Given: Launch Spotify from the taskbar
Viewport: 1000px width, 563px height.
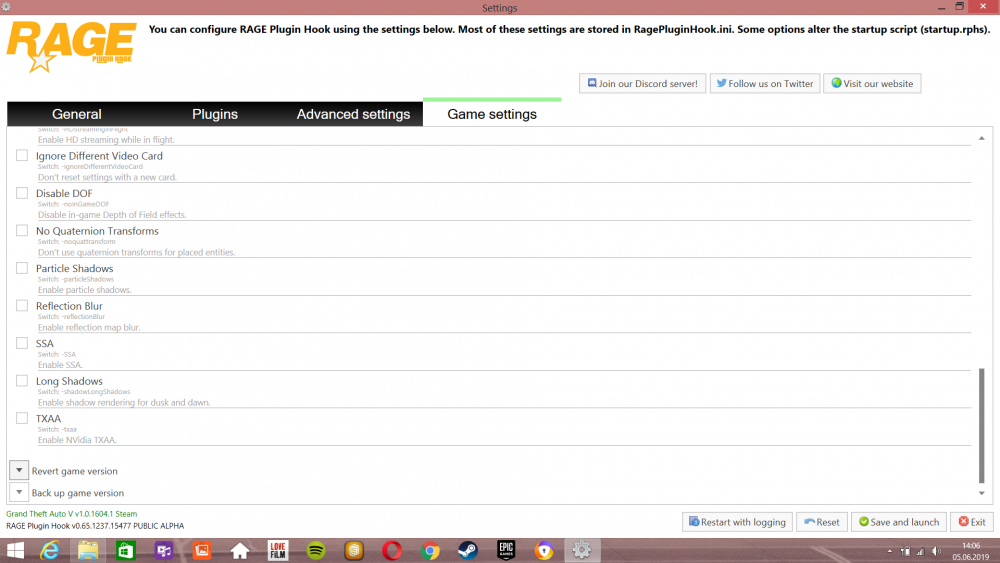Looking at the screenshot, I should [316, 550].
